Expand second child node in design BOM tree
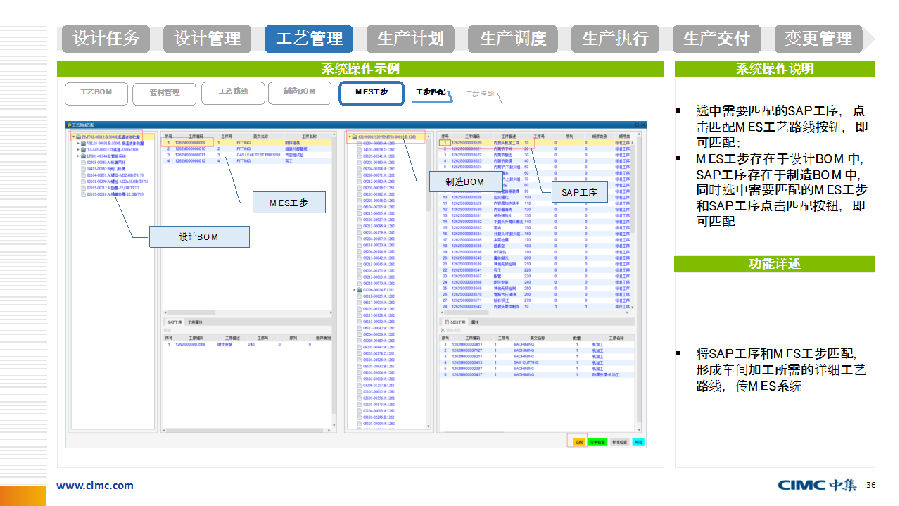 tap(80, 150)
